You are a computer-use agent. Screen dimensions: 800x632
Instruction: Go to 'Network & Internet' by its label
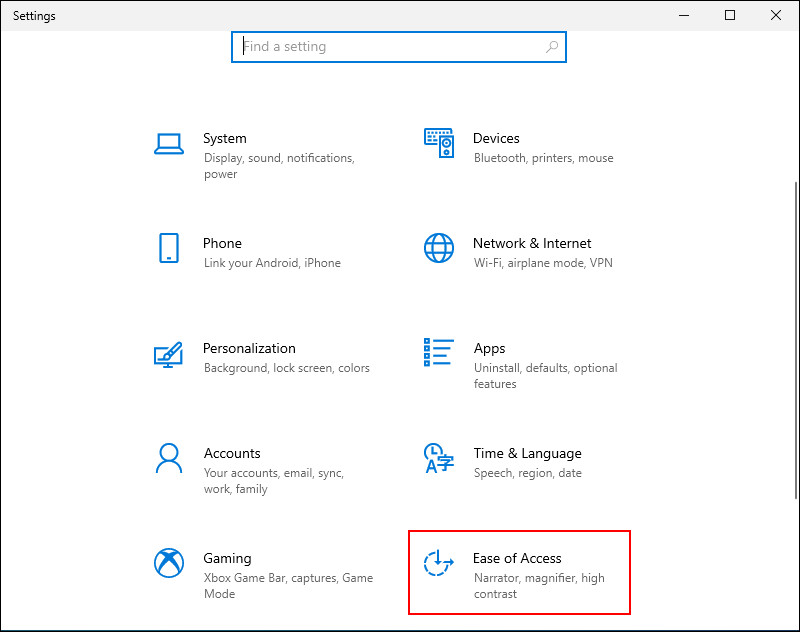(x=532, y=243)
